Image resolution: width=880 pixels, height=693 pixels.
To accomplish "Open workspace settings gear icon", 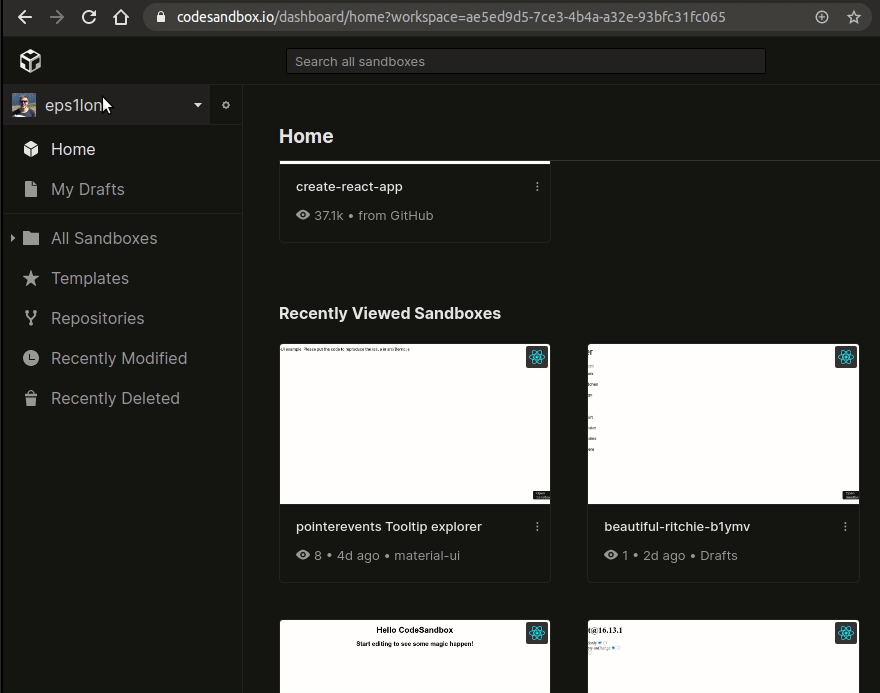I will pyautogui.click(x=226, y=105).
